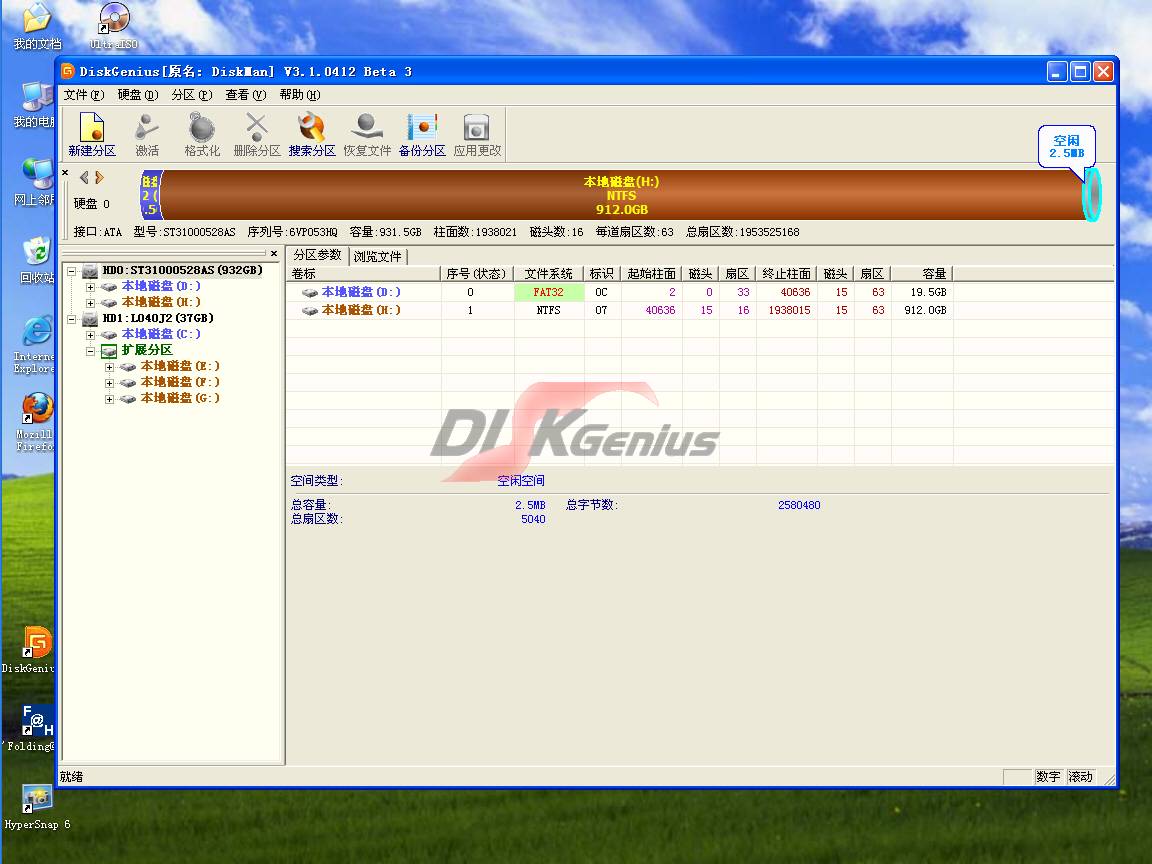
Task: Collapse the HD0:ST31000528AS disk node
Action: click(71, 271)
